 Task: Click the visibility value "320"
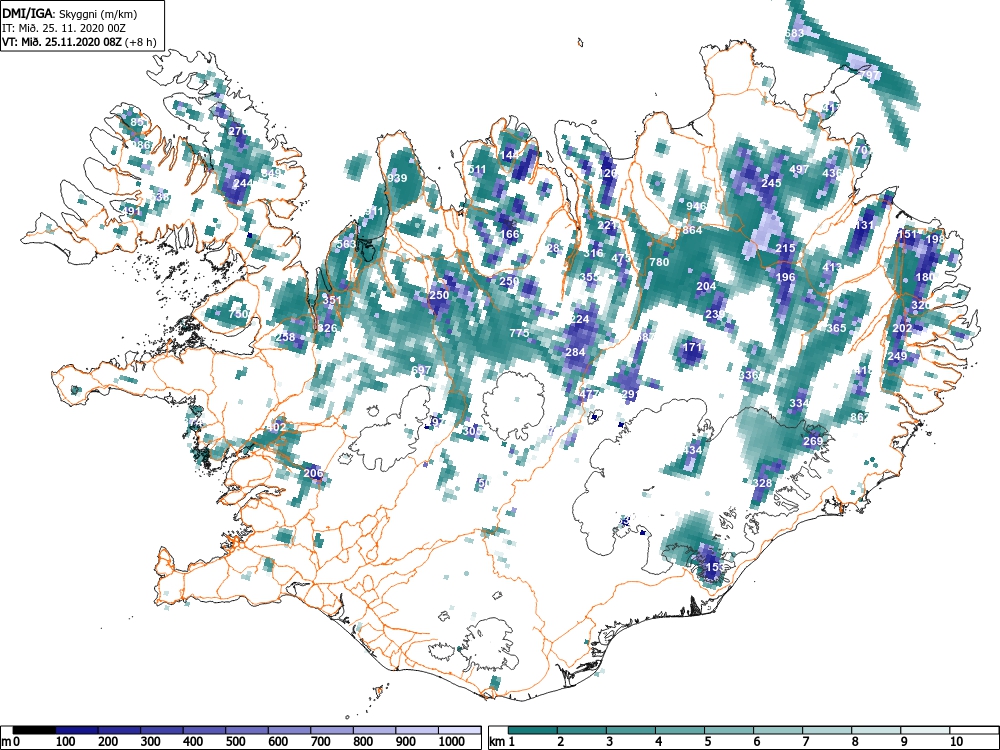point(921,305)
